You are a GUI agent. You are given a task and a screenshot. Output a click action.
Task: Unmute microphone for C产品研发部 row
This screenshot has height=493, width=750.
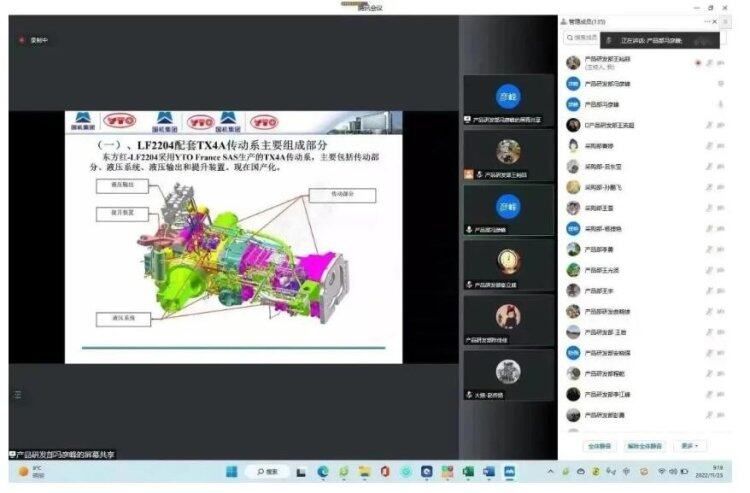point(710,125)
